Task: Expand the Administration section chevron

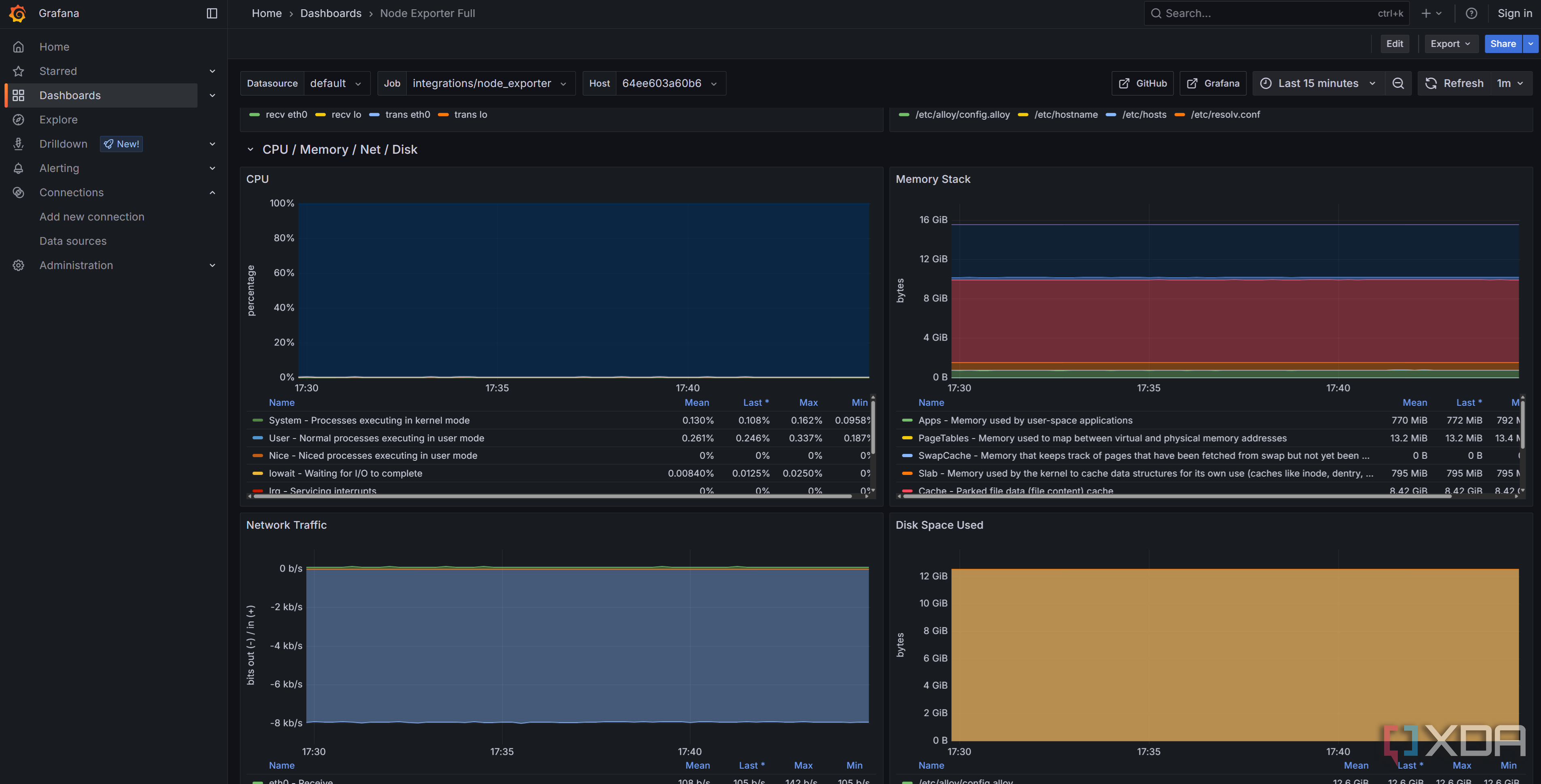Action: pos(212,265)
